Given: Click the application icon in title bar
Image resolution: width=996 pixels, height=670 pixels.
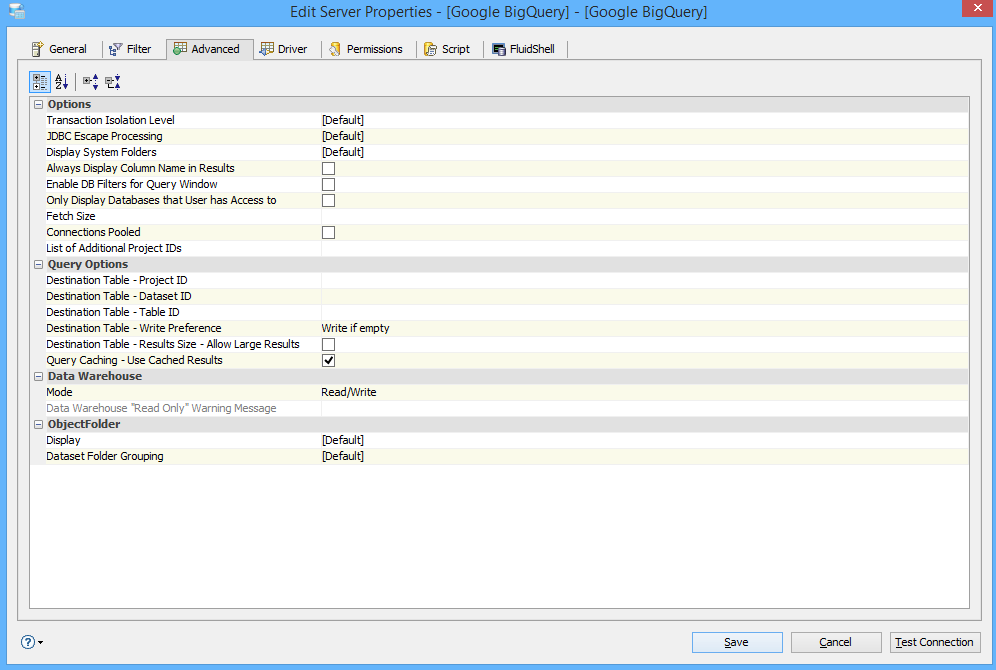Looking at the screenshot, I should click(17, 11).
